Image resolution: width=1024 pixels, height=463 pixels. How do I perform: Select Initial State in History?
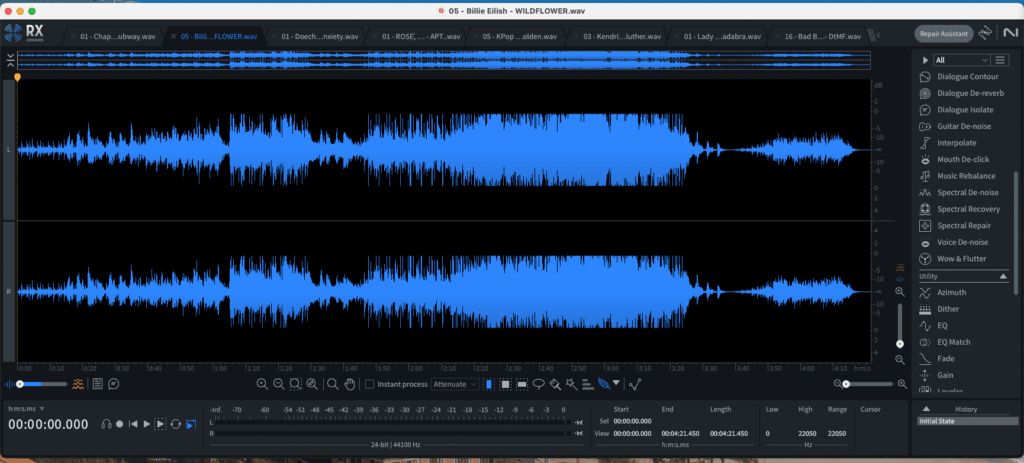click(x=965, y=421)
